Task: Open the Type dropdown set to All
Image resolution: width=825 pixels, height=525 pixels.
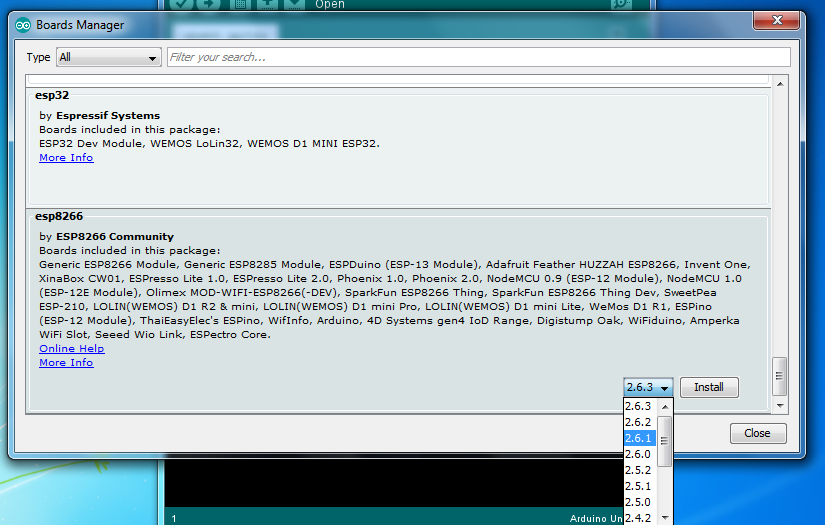Action: pyautogui.click(x=109, y=57)
